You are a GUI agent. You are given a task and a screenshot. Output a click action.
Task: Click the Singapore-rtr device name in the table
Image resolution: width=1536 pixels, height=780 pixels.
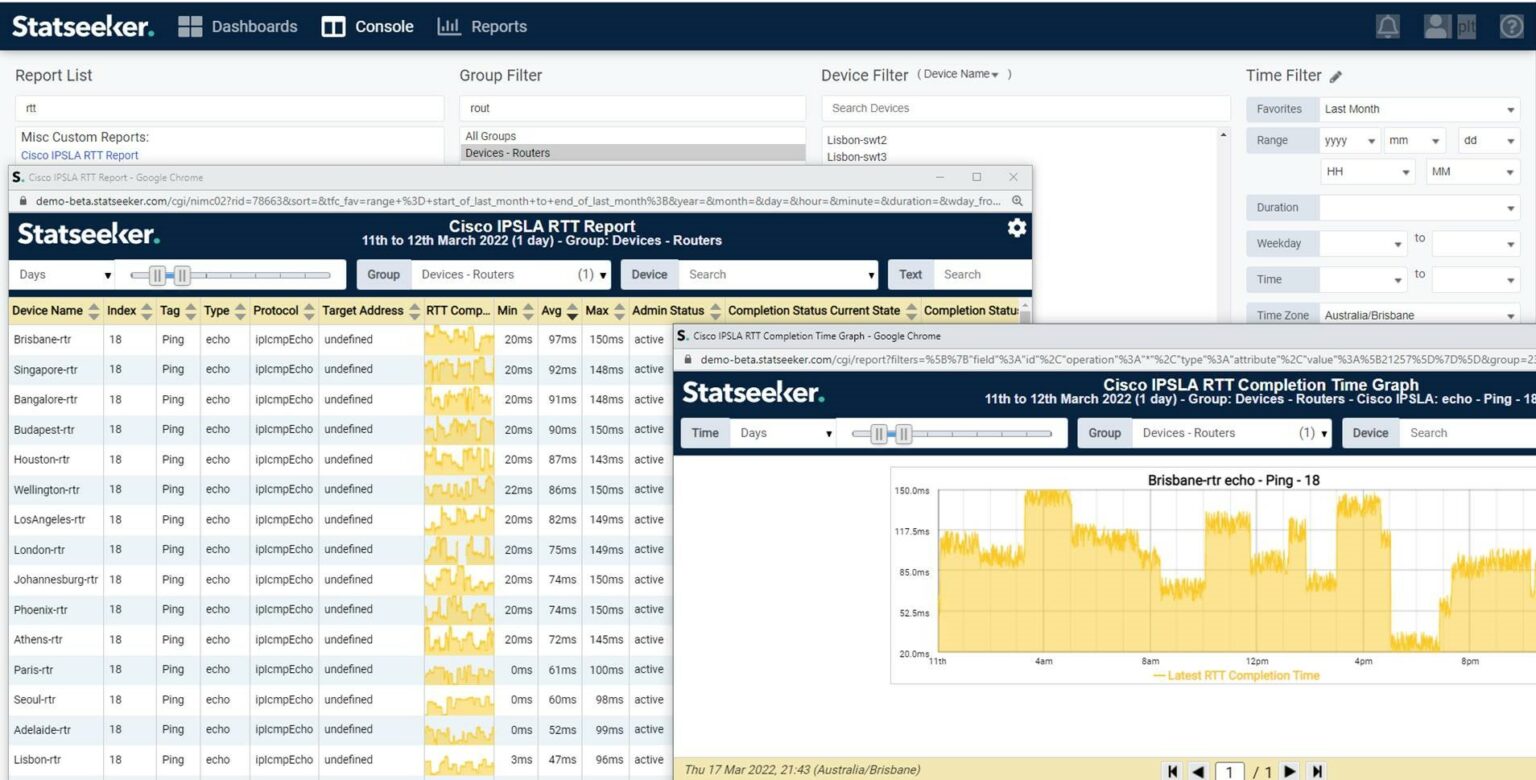pos(45,370)
